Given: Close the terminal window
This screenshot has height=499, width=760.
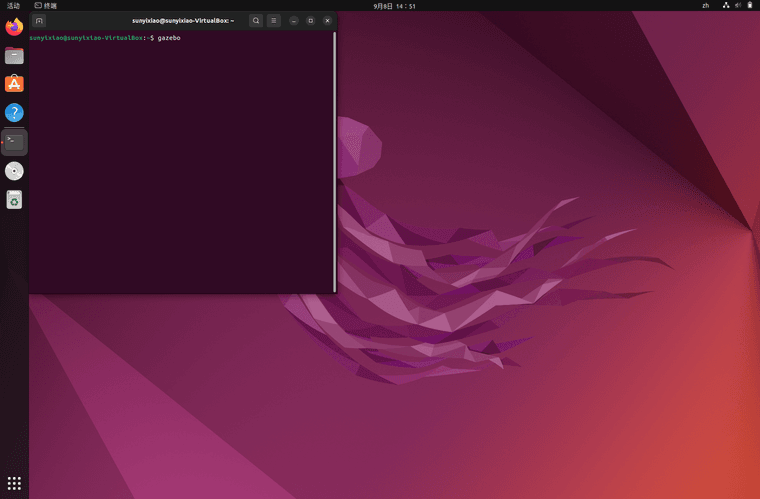Looking at the screenshot, I should [328, 21].
